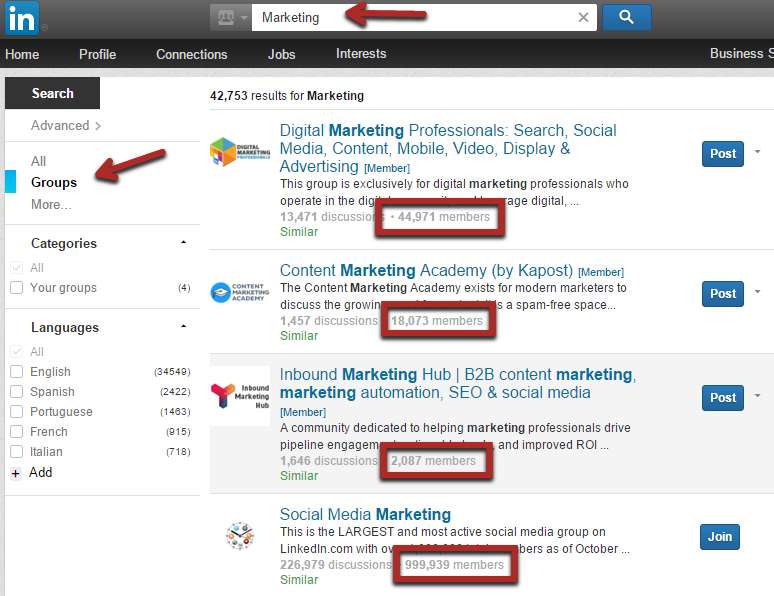
Task: Tick the Your groups category checkbox
Action: pos(16,288)
